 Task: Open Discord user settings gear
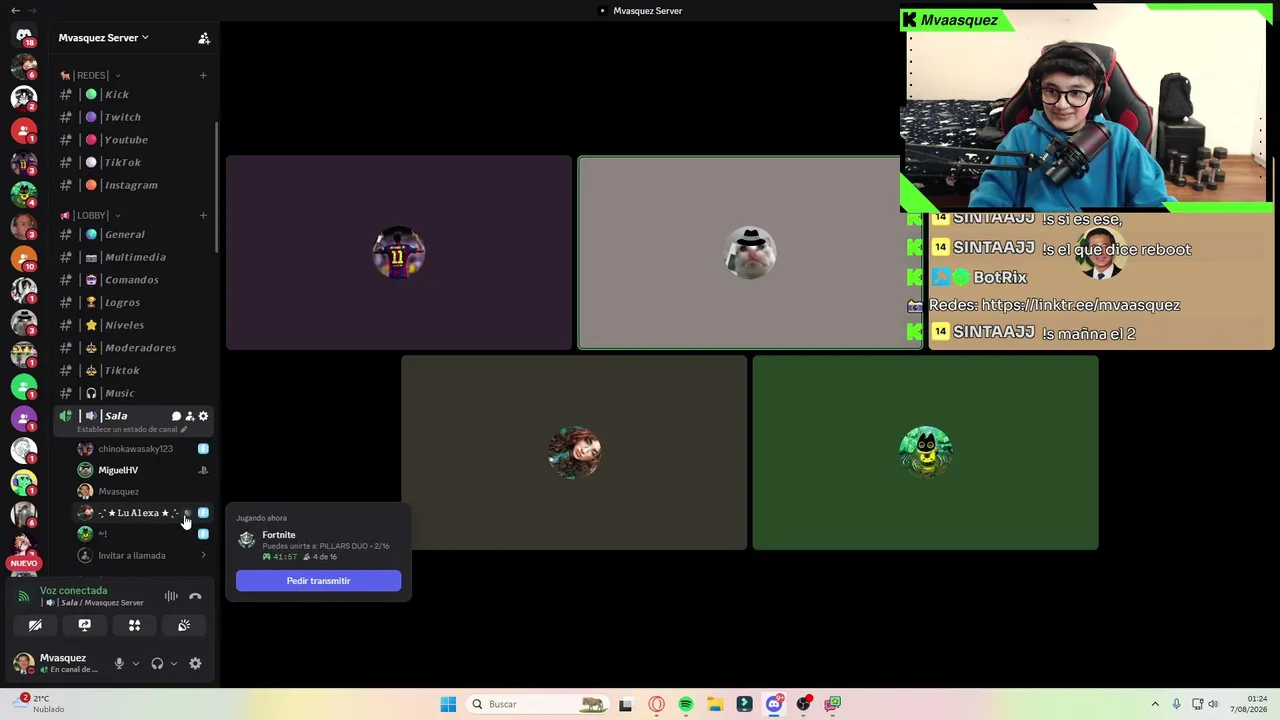pos(195,663)
